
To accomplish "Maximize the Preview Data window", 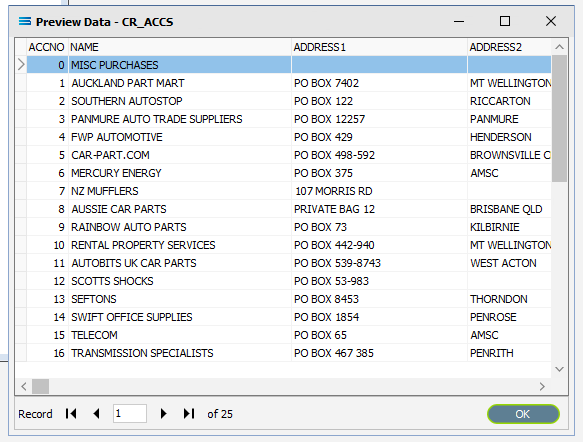I will (505, 21).
